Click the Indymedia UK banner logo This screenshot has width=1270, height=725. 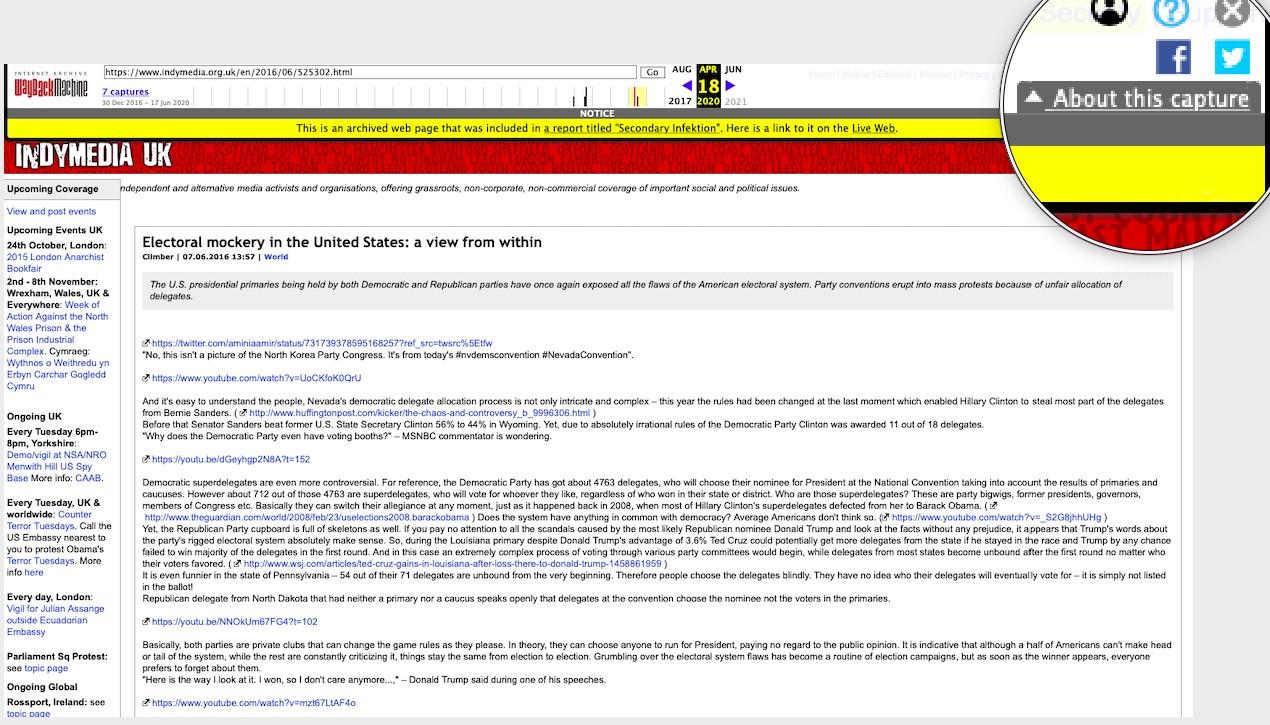click(93, 155)
